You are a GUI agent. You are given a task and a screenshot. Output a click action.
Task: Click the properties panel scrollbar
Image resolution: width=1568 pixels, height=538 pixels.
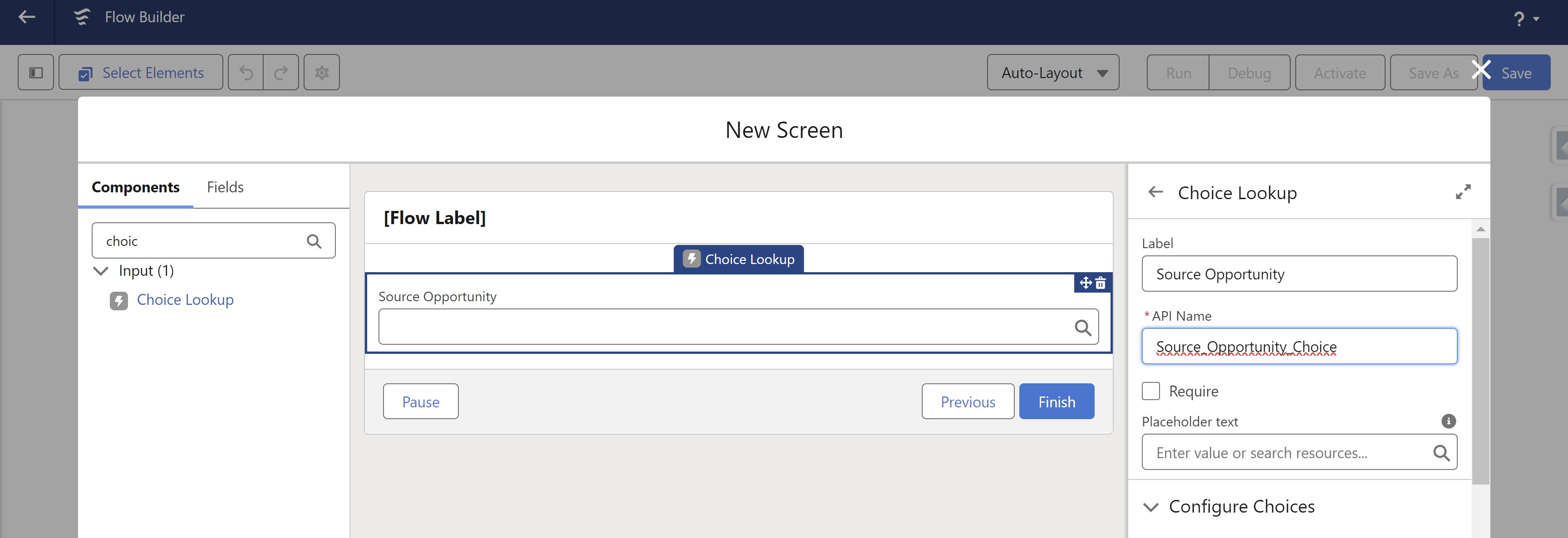1480,360
